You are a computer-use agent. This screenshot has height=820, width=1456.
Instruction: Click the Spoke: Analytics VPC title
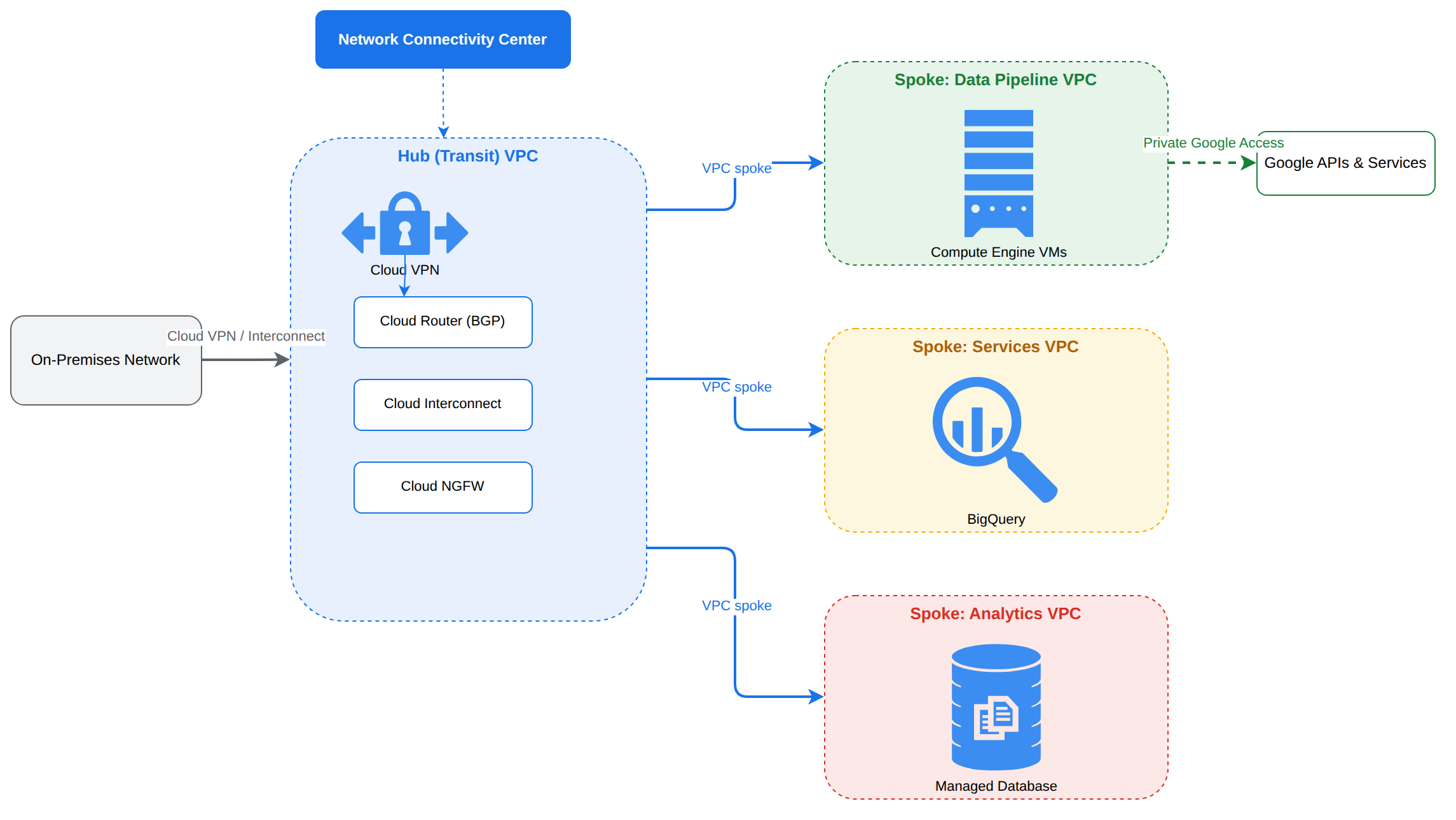tap(995, 613)
